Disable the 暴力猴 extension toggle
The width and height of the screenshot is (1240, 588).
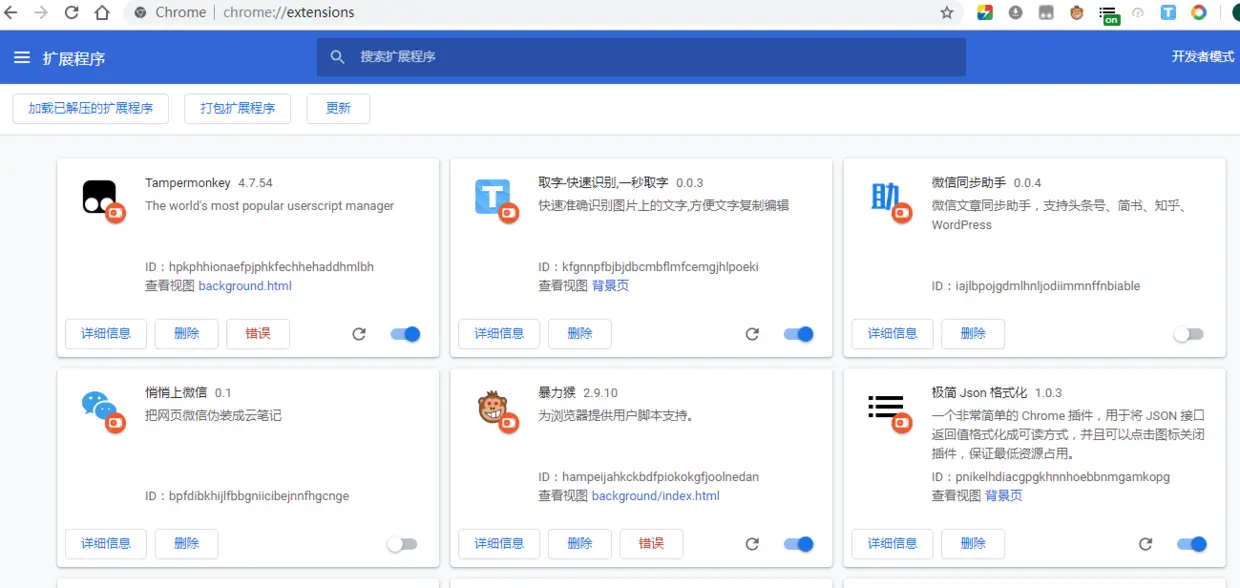coord(798,544)
